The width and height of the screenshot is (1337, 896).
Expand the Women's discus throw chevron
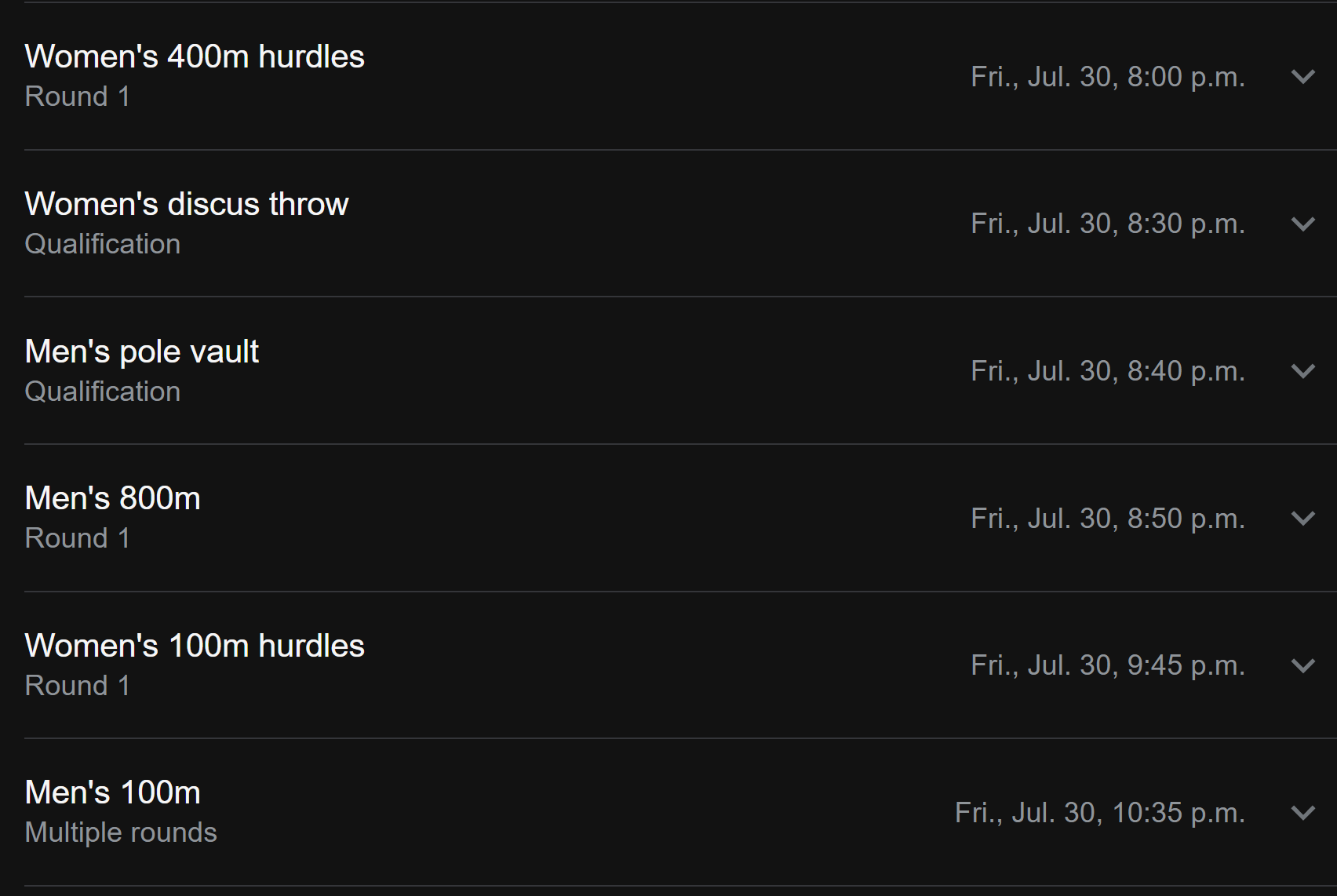1302,224
